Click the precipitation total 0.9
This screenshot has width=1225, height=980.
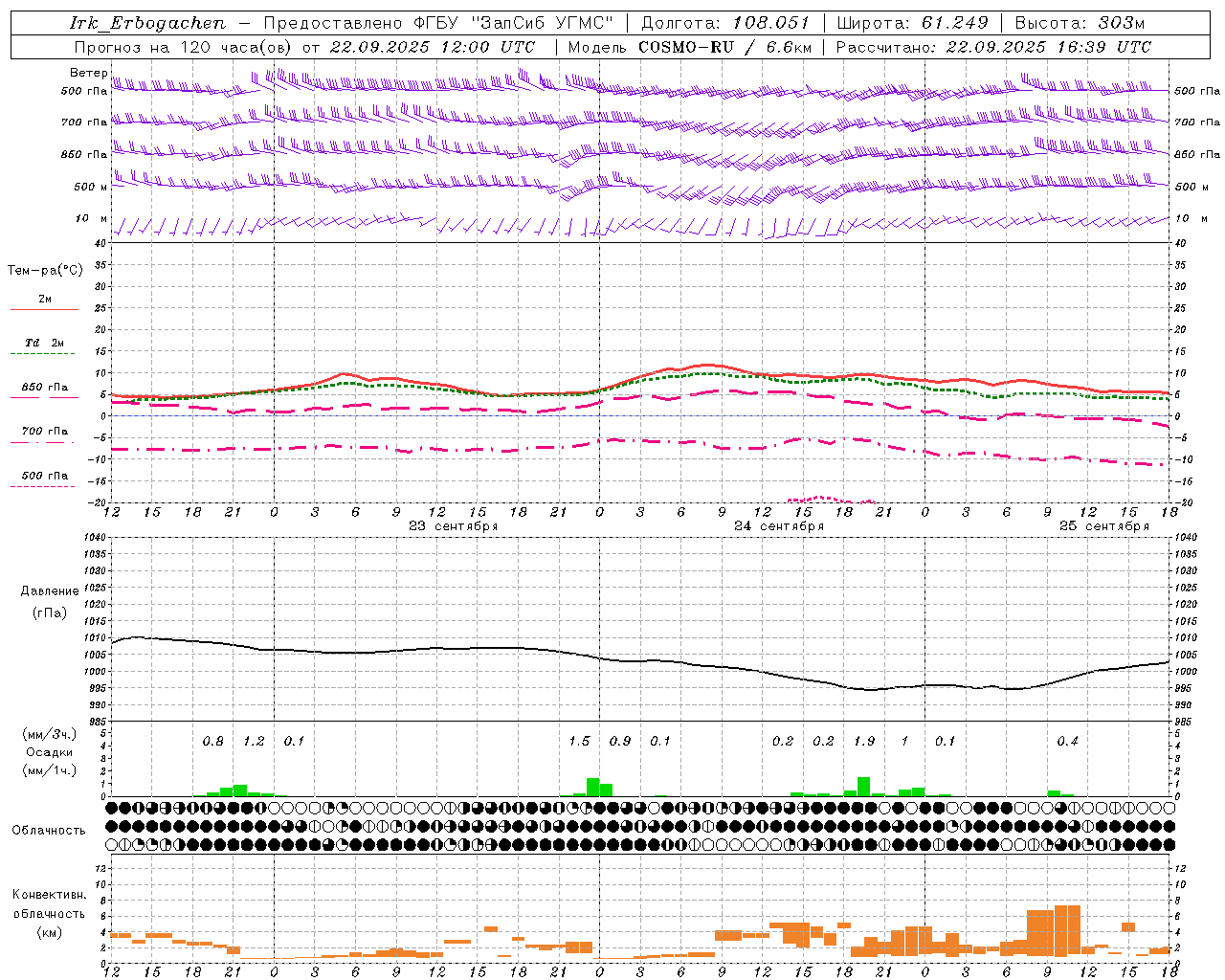[x=620, y=741]
